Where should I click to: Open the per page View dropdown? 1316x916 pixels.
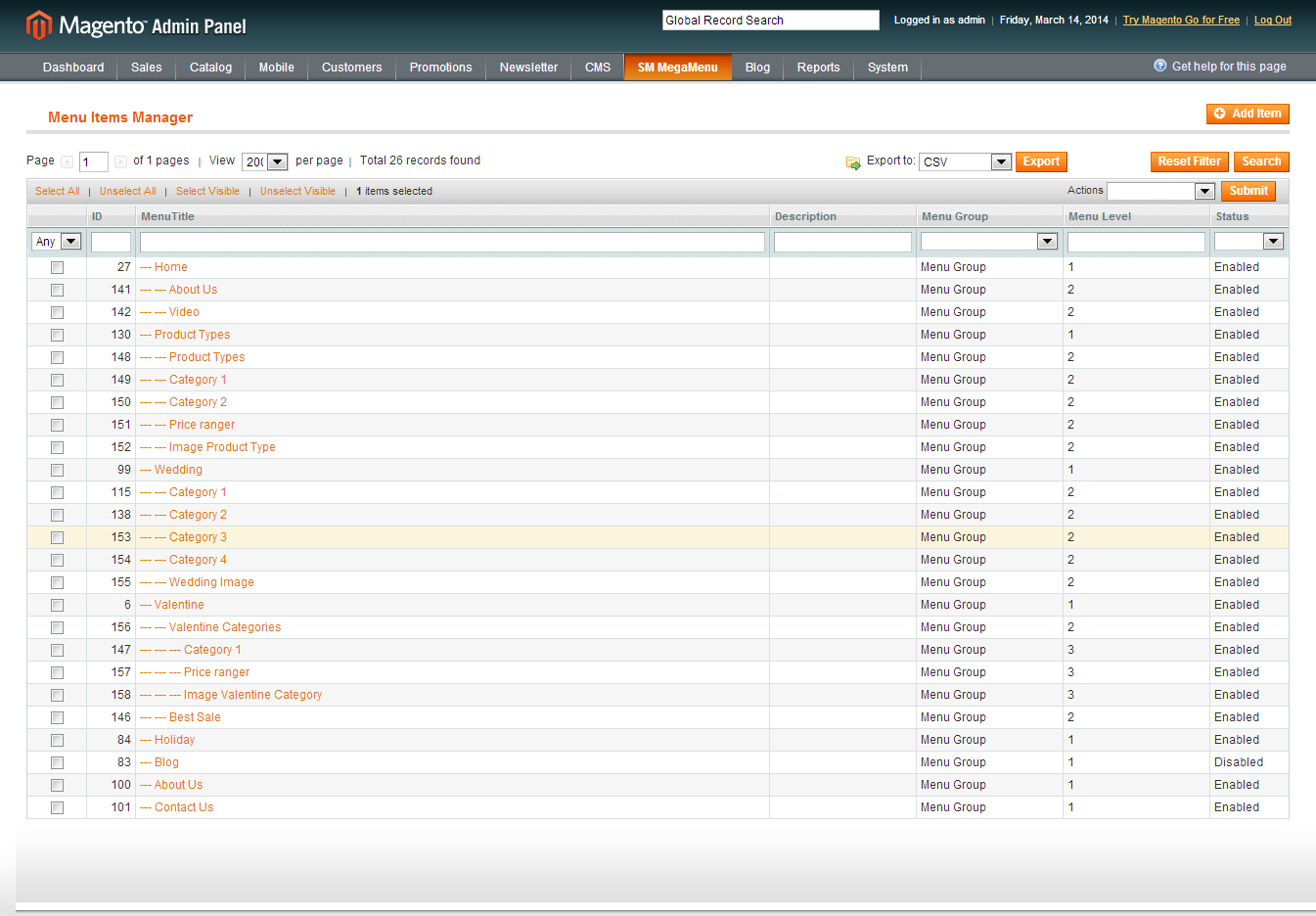point(264,161)
